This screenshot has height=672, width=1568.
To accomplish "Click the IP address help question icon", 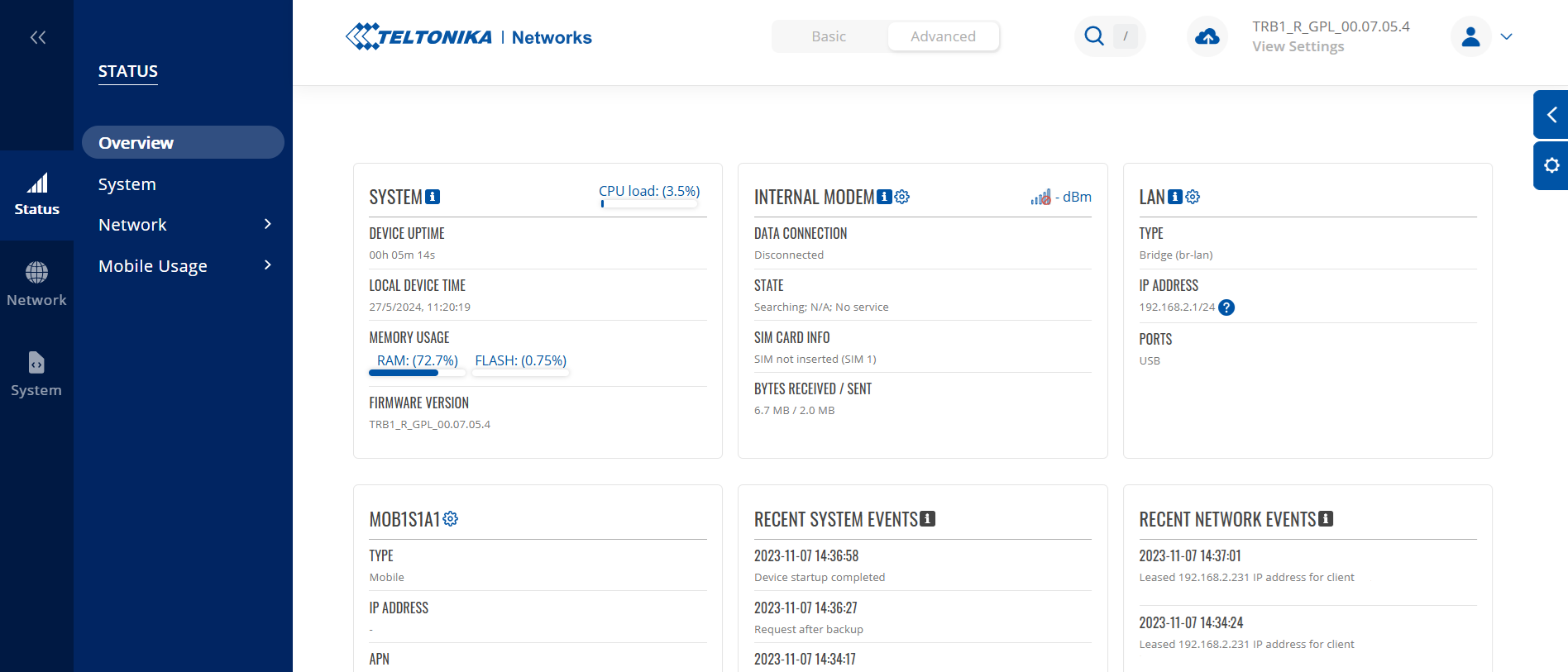I will point(1227,307).
